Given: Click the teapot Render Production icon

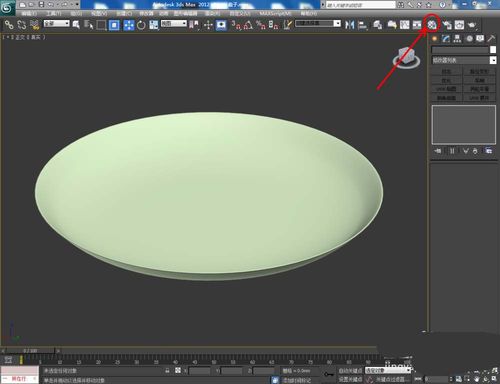Looking at the screenshot, I should [472, 25].
